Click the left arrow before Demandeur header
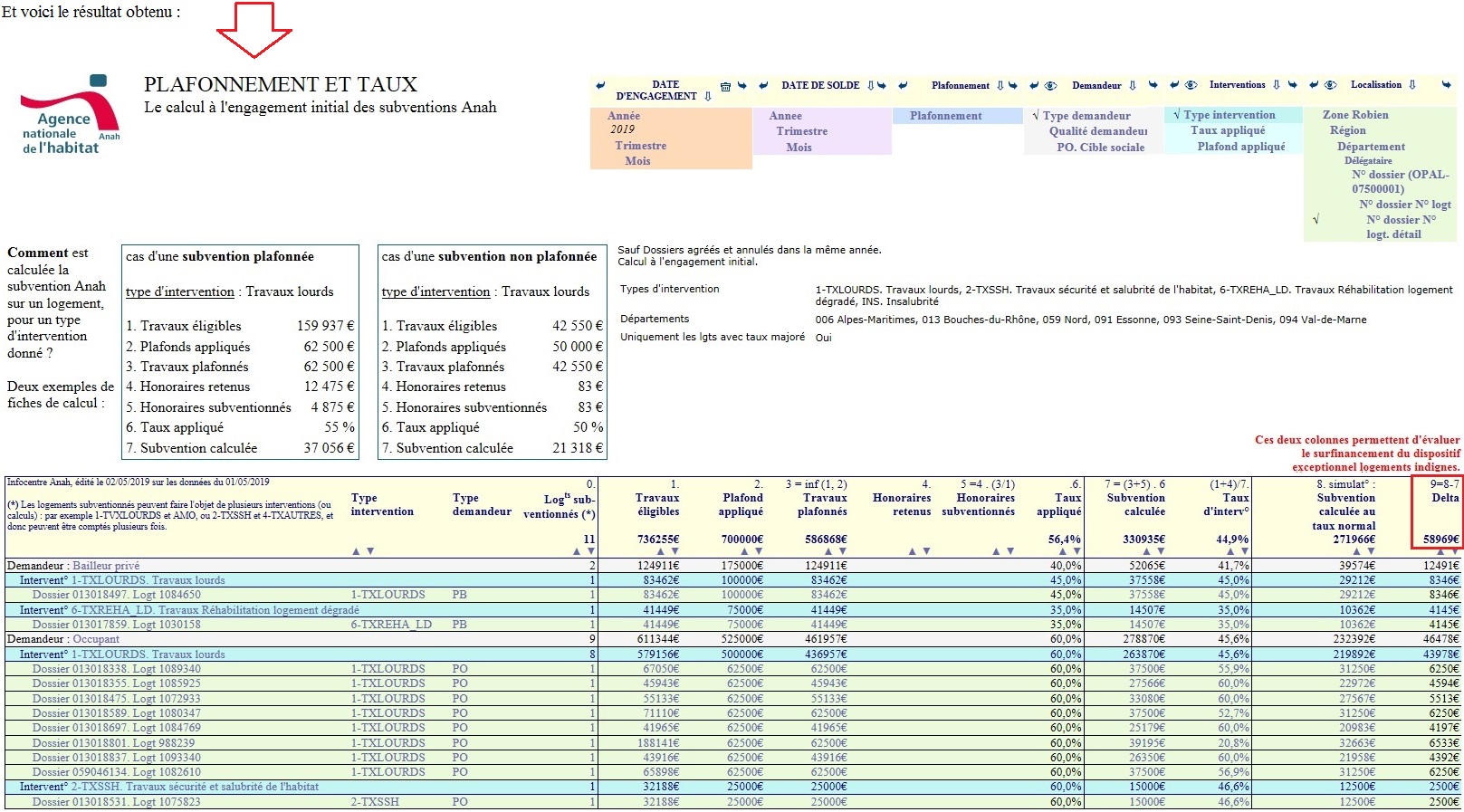1464x812 pixels. pyautogui.click(x=1034, y=85)
